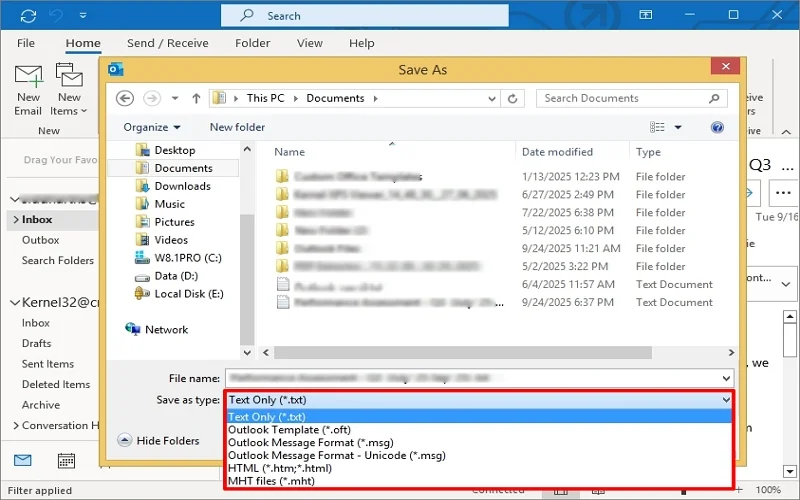Open the view options dropdown arrow

click(x=678, y=127)
